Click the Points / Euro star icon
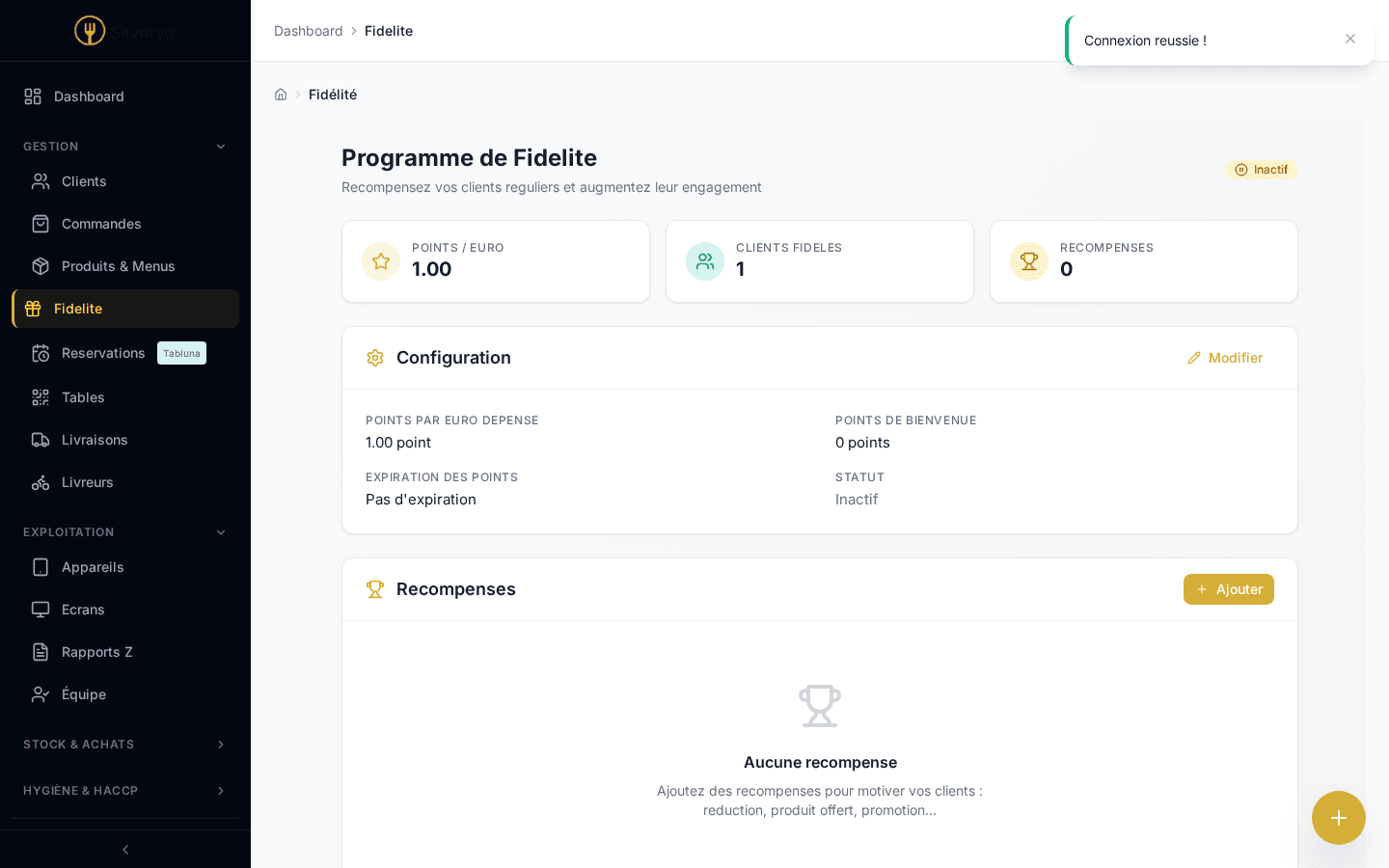 click(381, 261)
